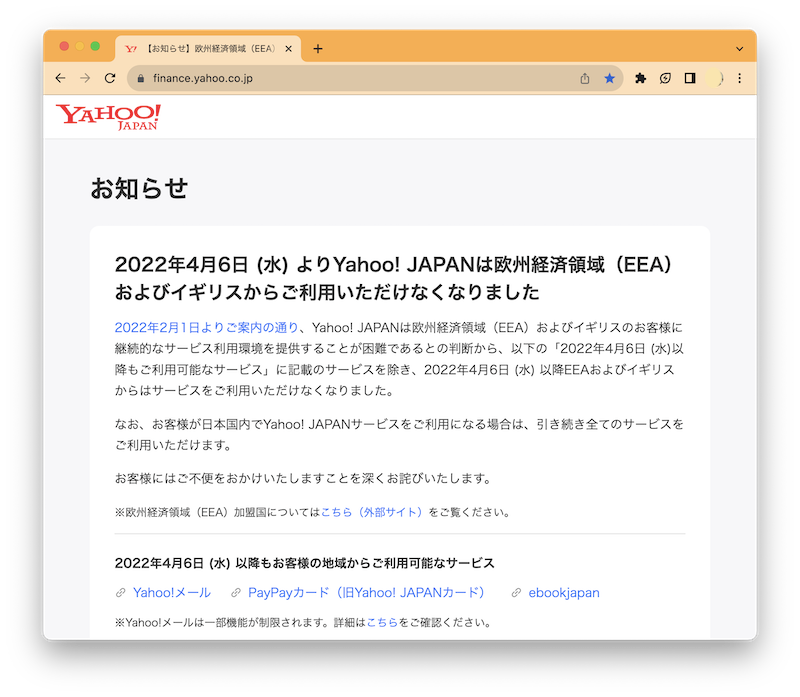Click the green fullscreen window button
Viewport: 800px width, 697px height.
[x=95, y=46]
